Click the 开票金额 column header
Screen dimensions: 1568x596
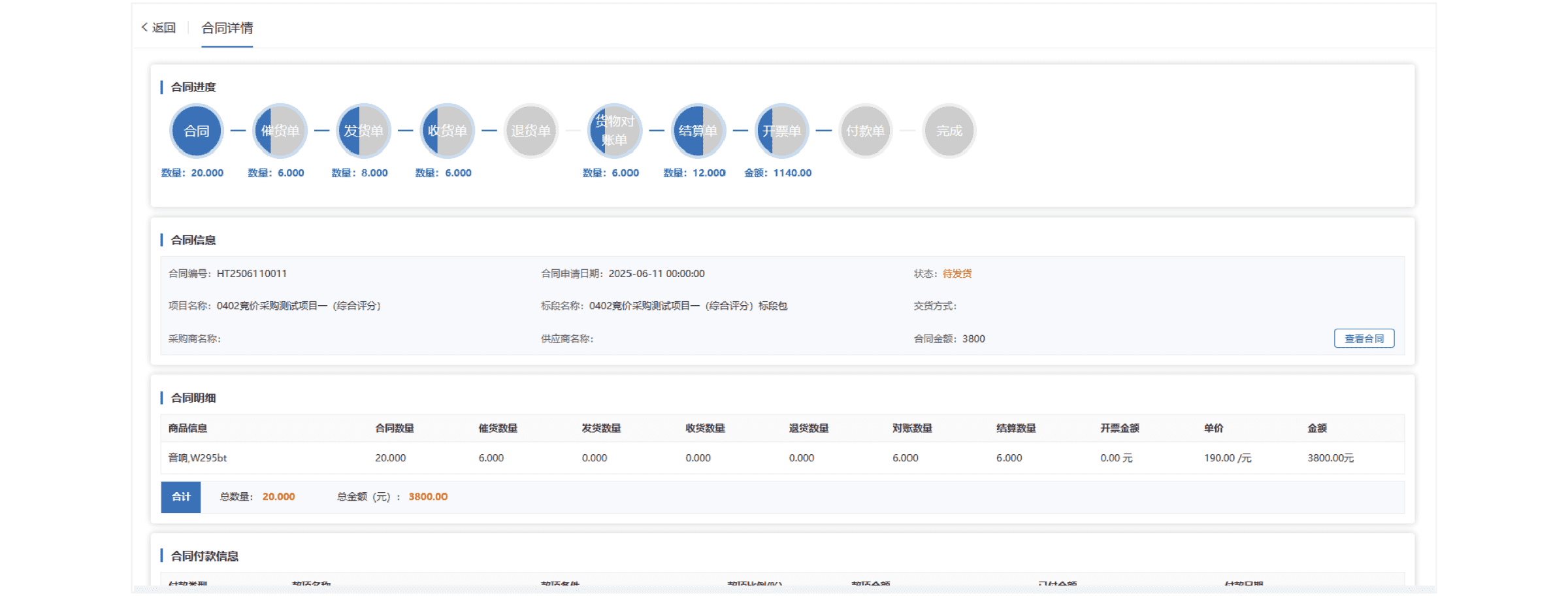1119,428
